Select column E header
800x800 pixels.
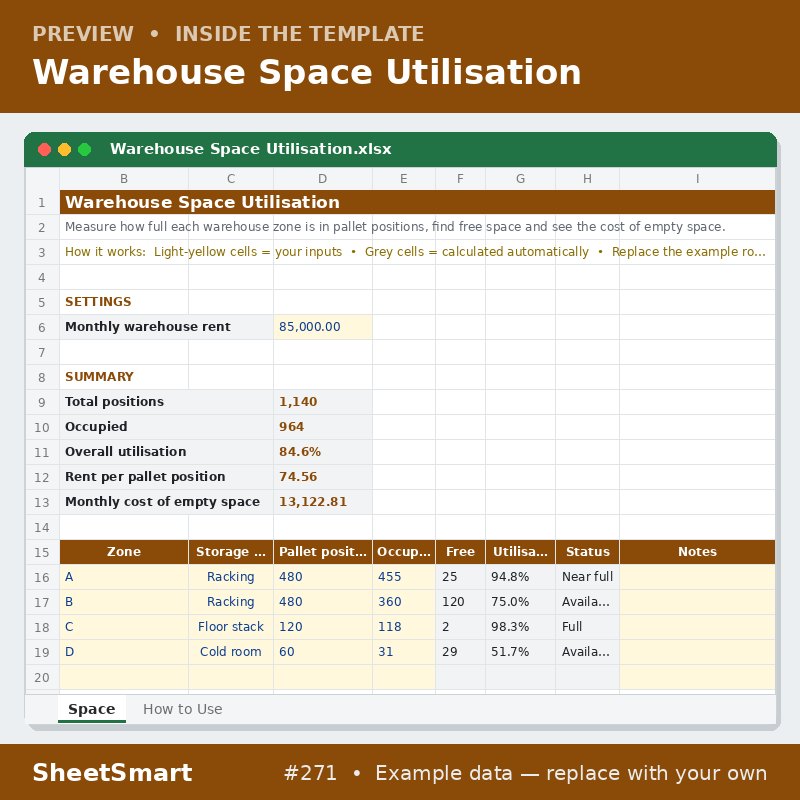pos(404,179)
